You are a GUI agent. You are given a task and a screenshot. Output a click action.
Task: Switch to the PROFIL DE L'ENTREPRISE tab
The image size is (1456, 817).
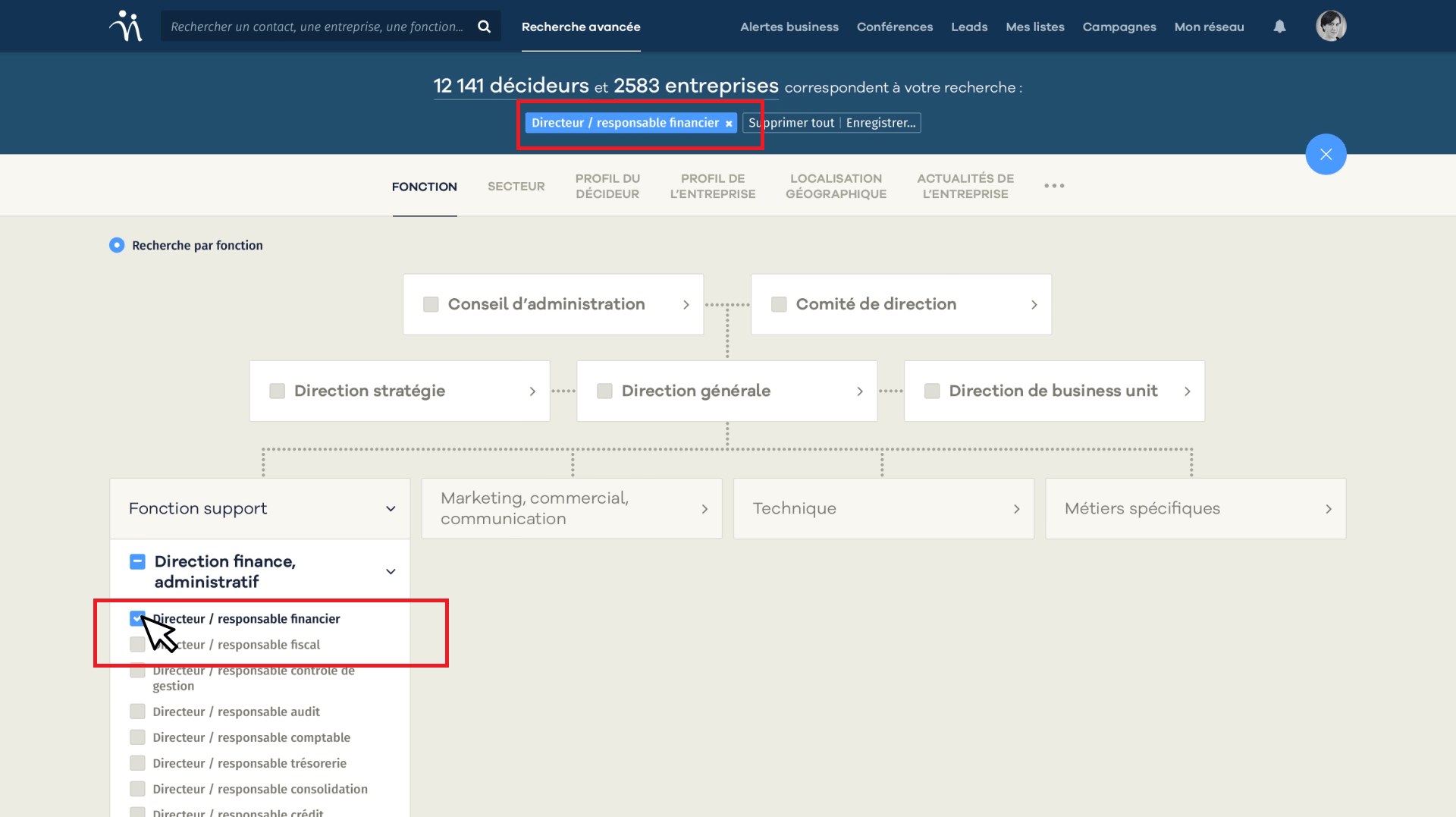(x=713, y=187)
